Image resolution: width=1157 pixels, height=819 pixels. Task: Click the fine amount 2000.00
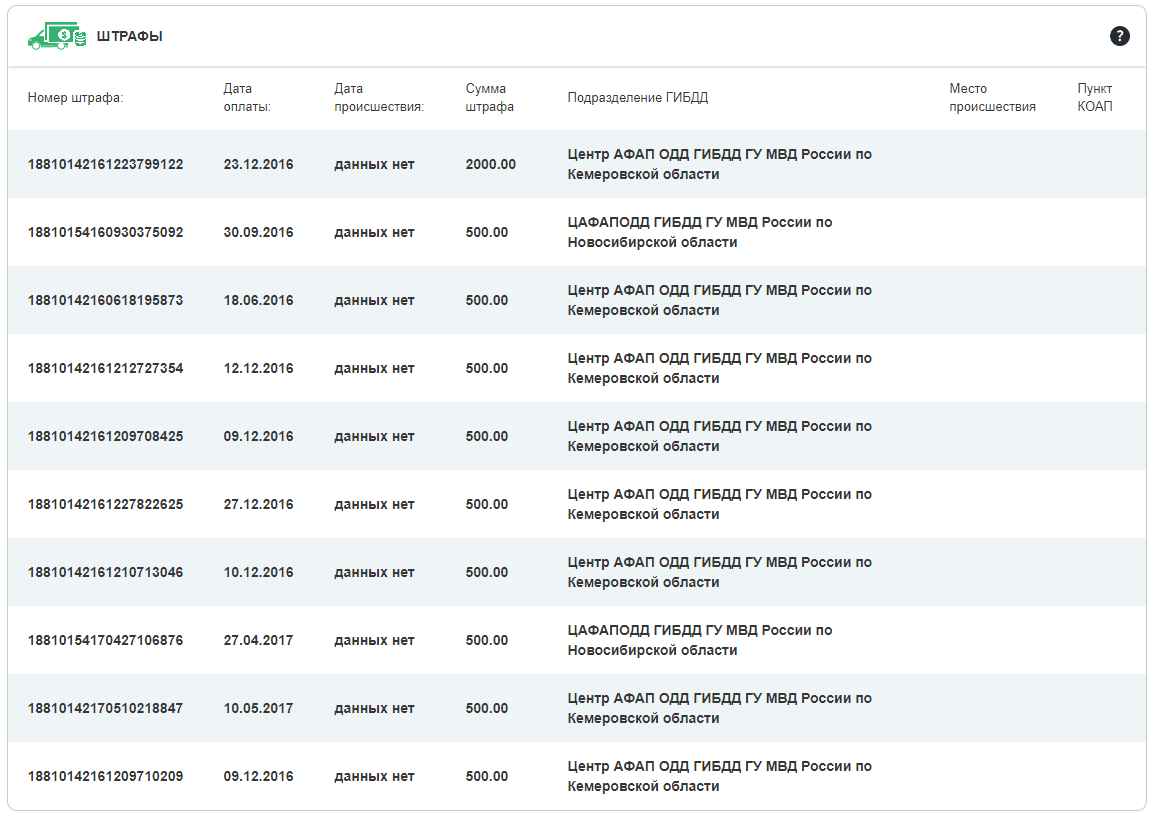[x=491, y=165]
